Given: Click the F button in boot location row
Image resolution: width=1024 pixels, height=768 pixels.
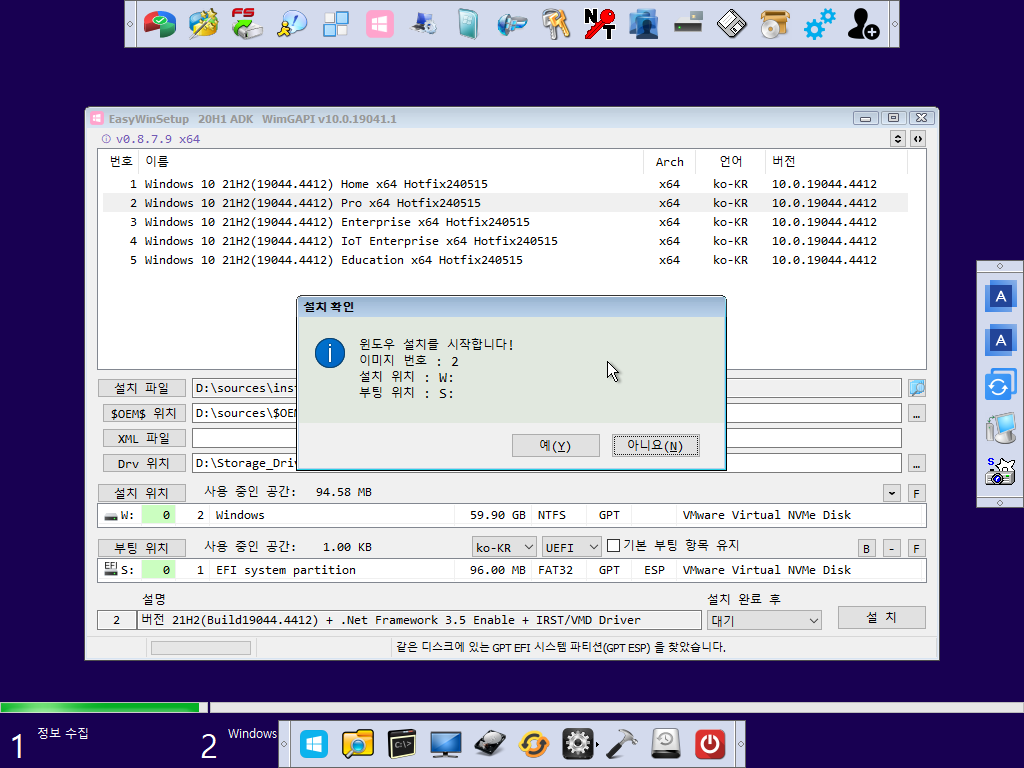Looking at the screenshot, I should click(916, 549).
